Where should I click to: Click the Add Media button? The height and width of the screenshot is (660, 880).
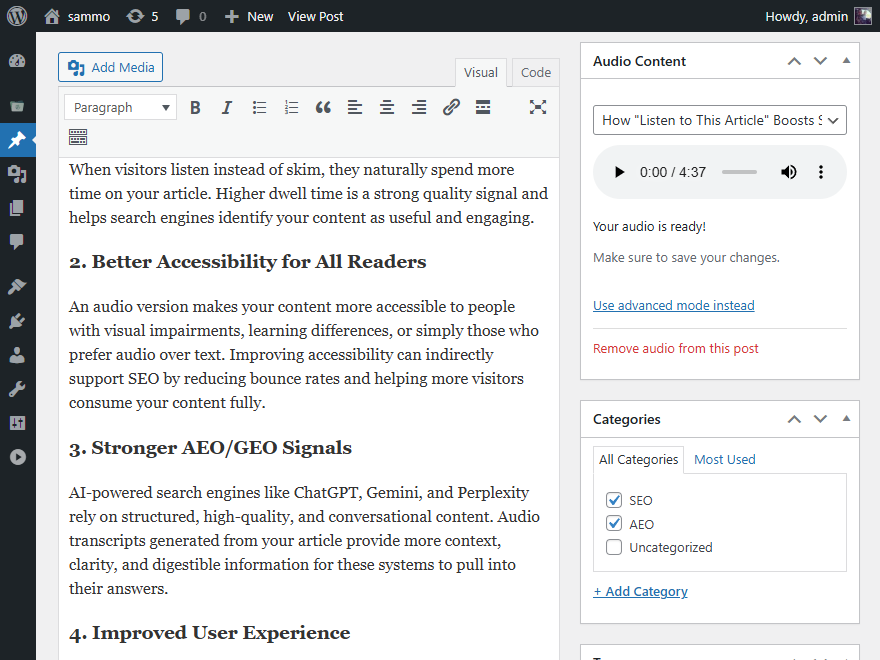pos(110,67)
